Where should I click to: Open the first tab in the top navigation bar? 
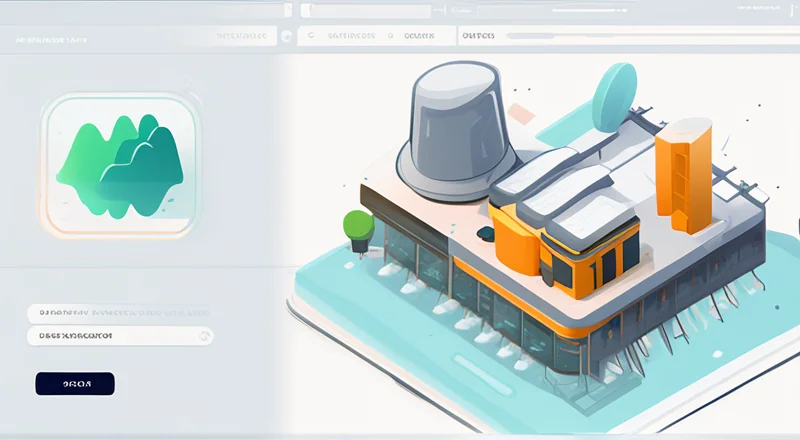[245, 36]
